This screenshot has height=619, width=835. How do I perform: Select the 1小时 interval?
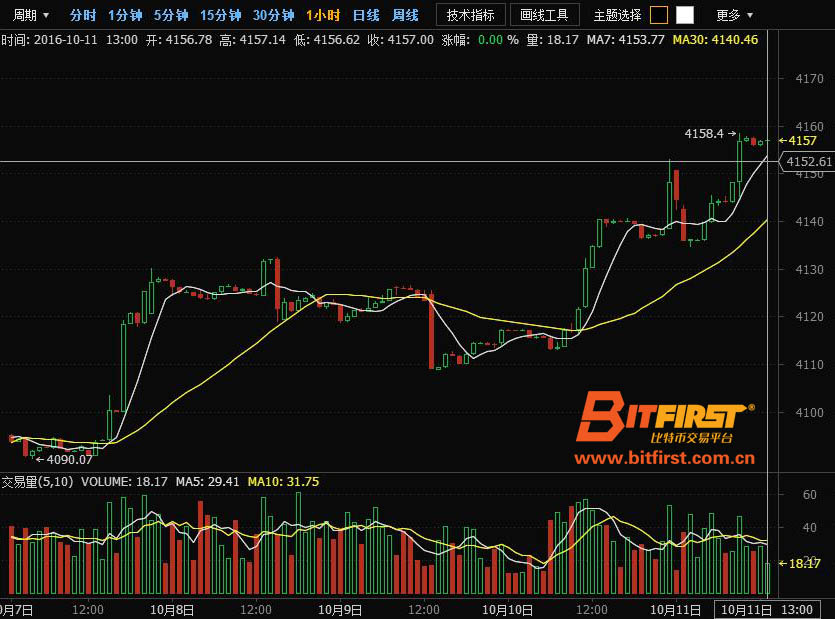[323, 15]
